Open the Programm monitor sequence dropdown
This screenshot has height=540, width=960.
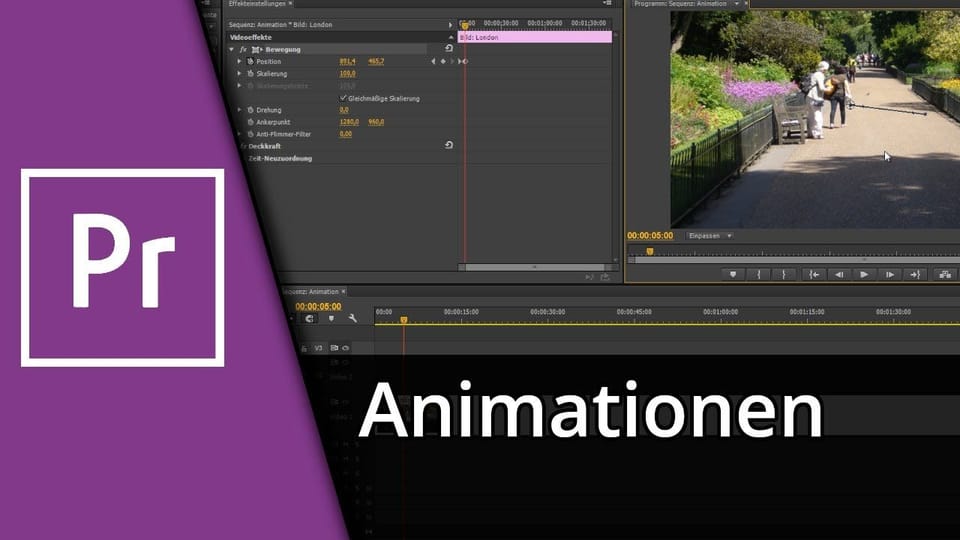737,4
